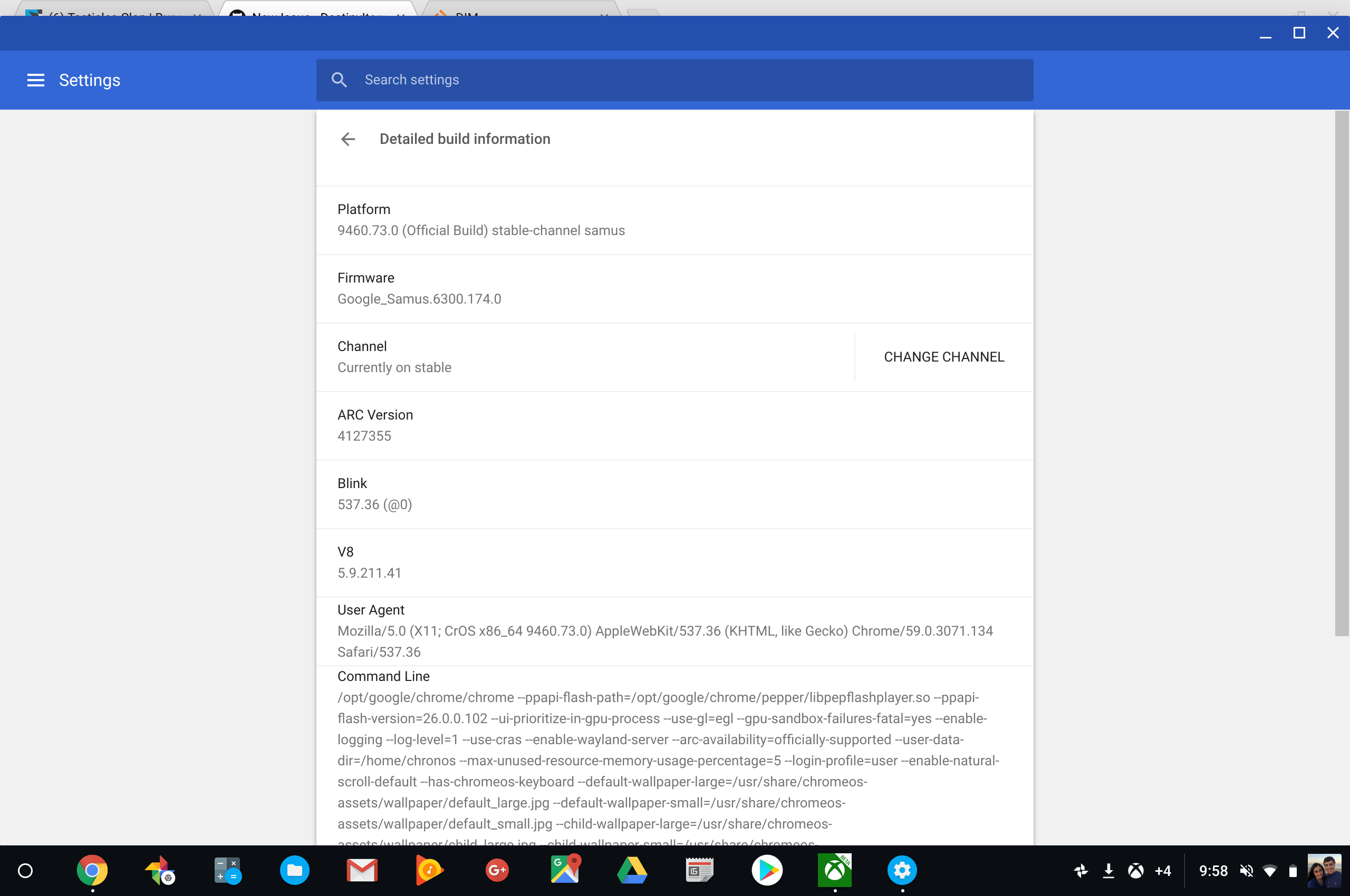This screenshot has height=896, width=1350.
Task: Open the app launcher circle
Action: (24, 870)
